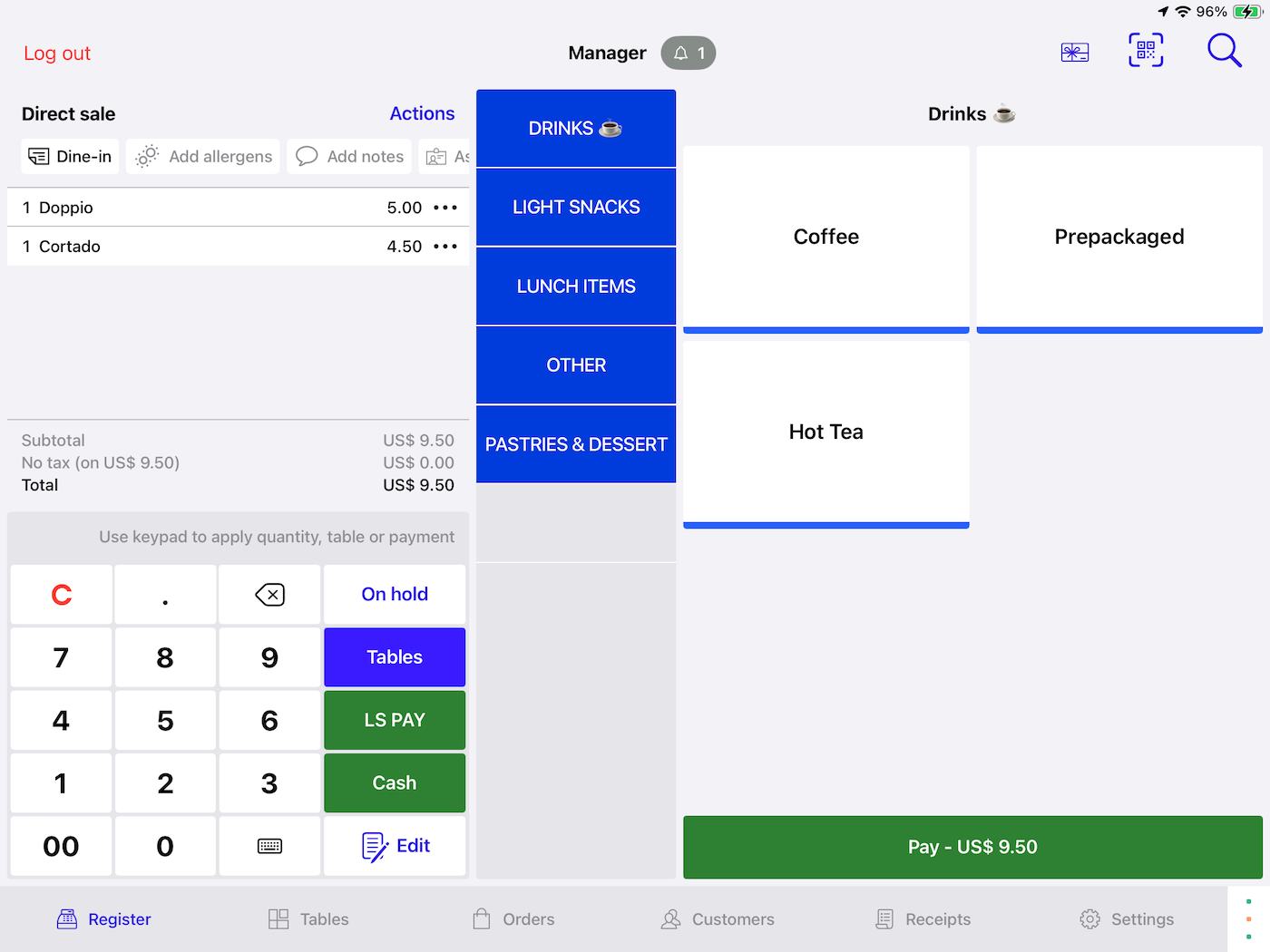Select the Hot Tea product tile
Image resolution: width=1270 pixels, height=952 pixels.
(825, 432)
